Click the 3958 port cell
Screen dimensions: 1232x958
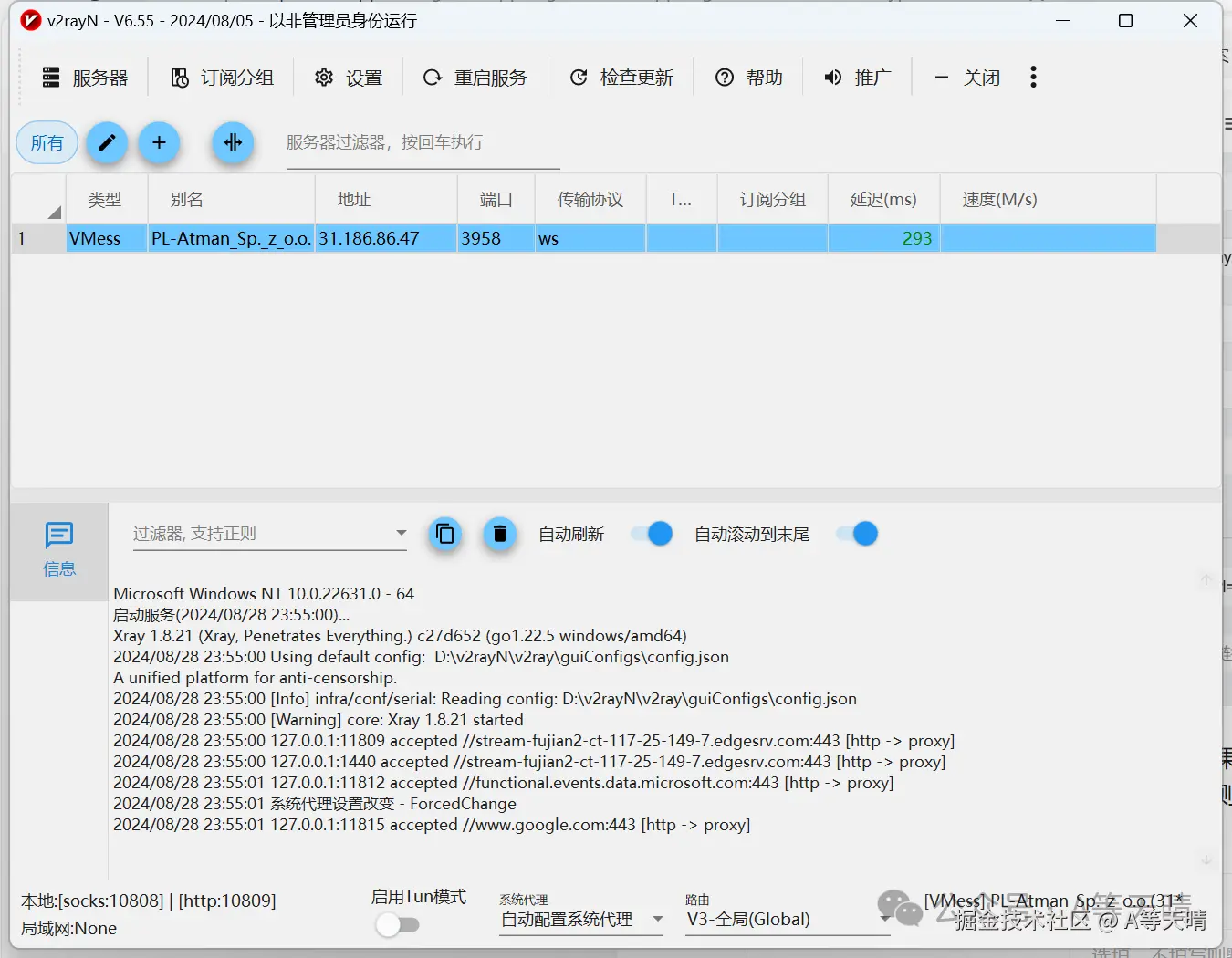496,238
